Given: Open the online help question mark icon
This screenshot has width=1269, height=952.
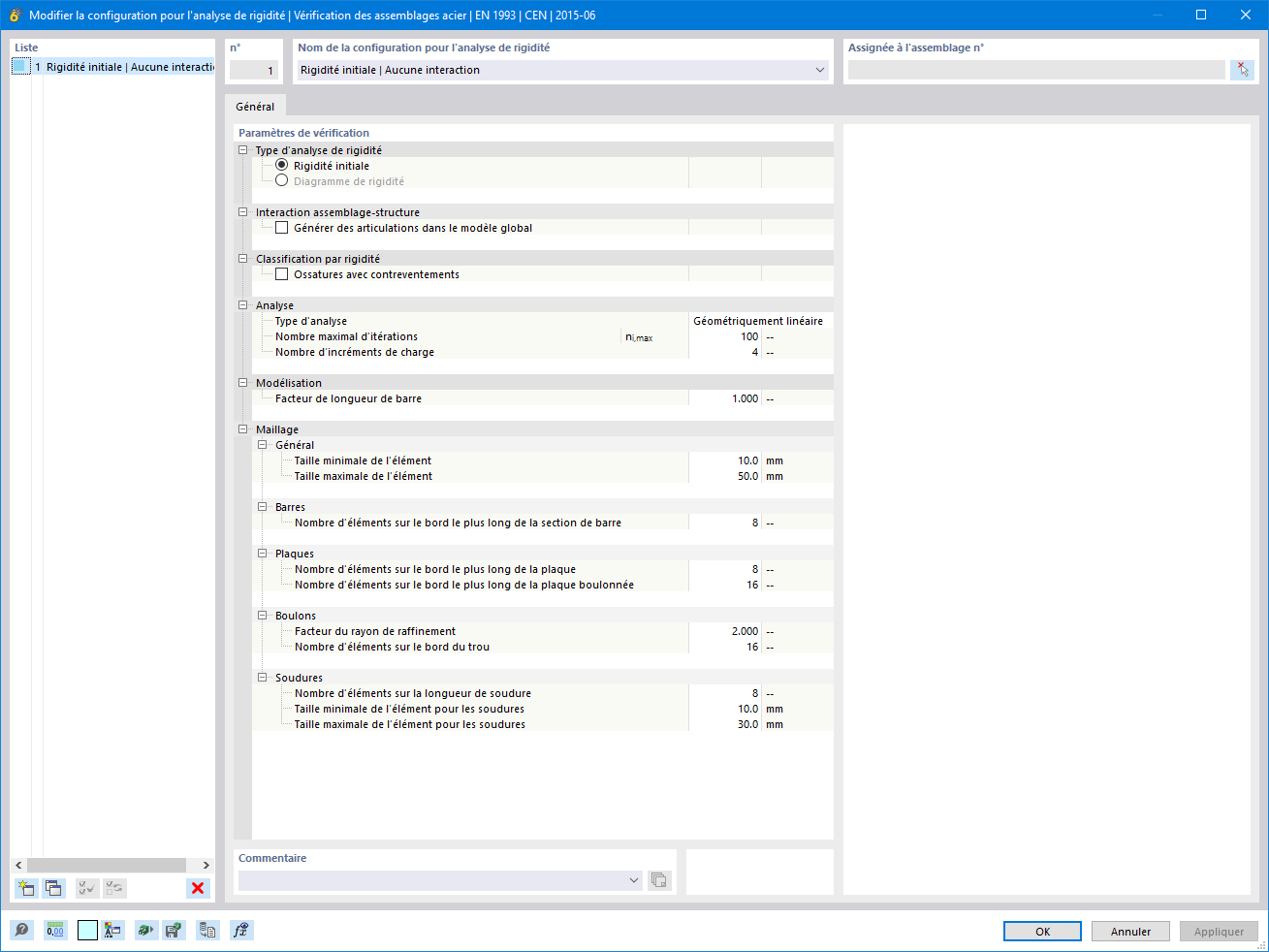Looking at the screenshot, I should 21,930.
